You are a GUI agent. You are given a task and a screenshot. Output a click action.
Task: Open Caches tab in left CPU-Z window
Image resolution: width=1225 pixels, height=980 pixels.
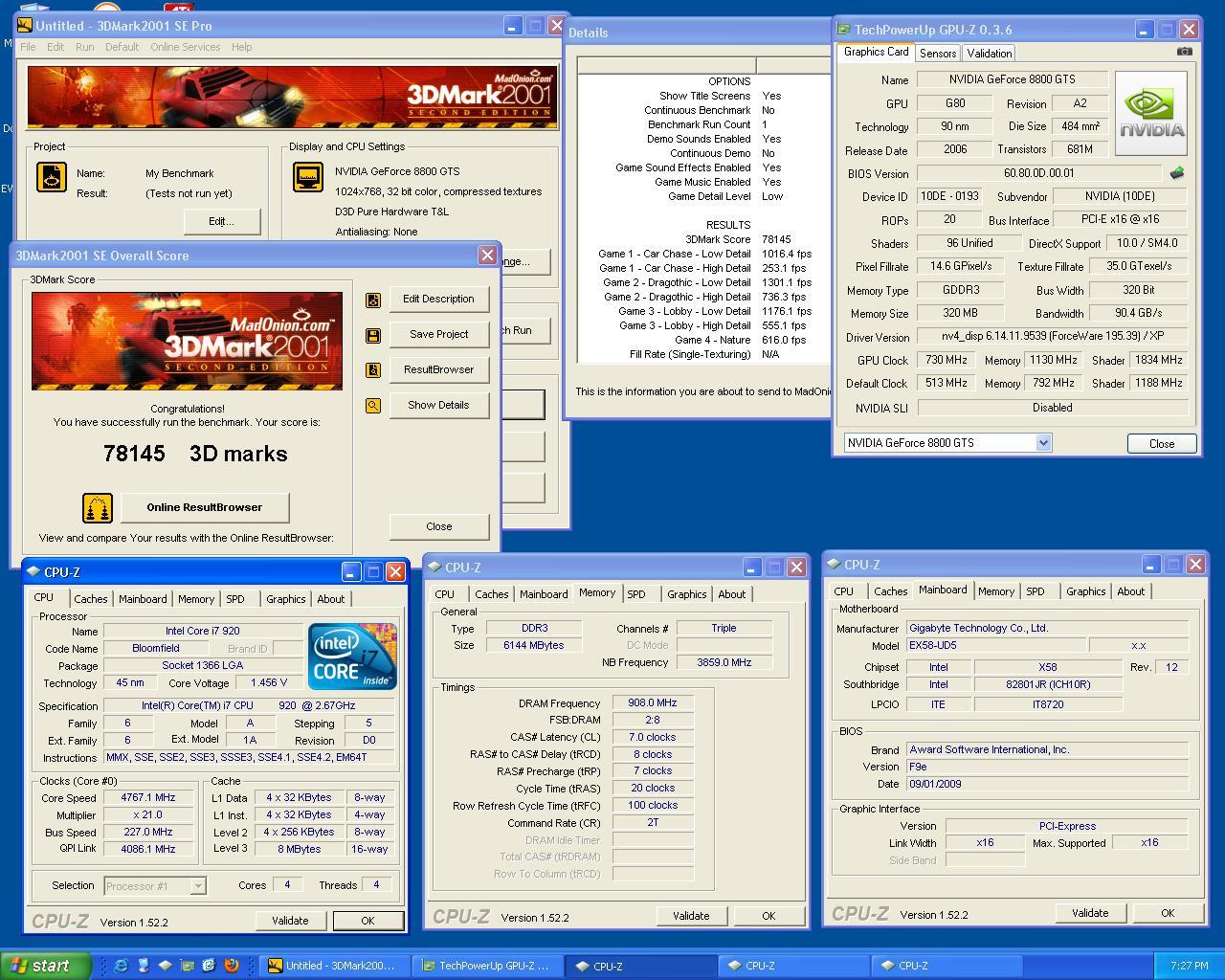click(x=91, y=599)
